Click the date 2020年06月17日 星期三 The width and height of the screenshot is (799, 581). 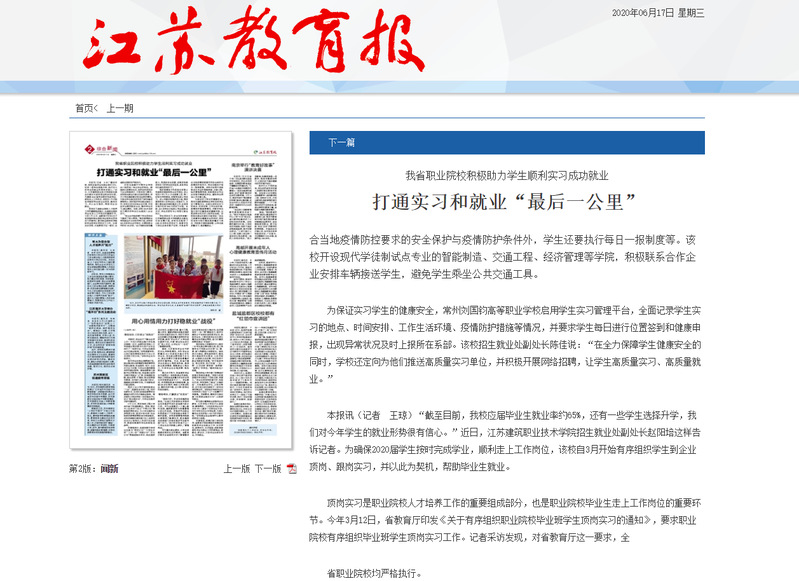tap(657, 13)
